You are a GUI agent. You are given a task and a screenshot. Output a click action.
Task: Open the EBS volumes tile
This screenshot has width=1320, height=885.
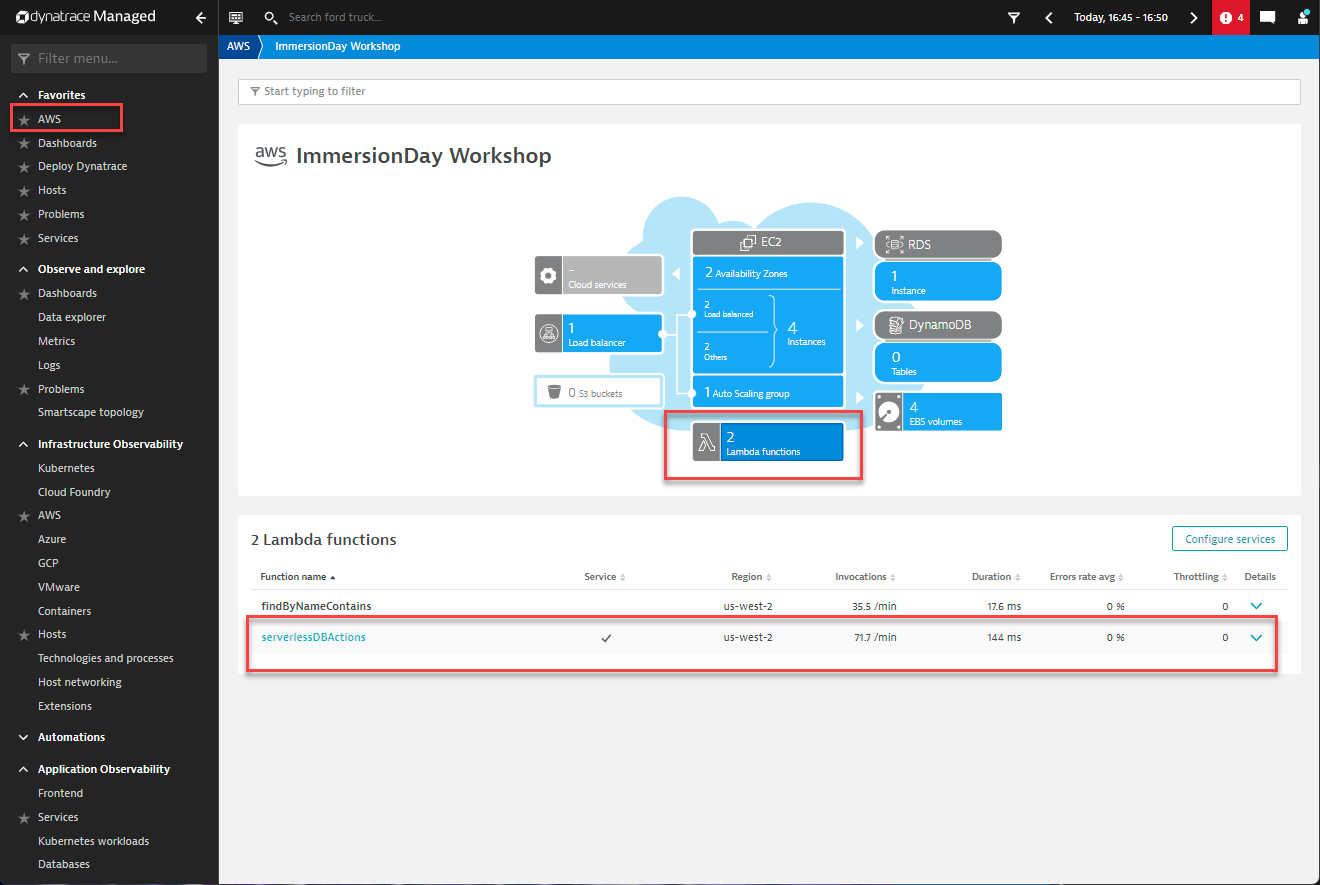pos(938,412)
